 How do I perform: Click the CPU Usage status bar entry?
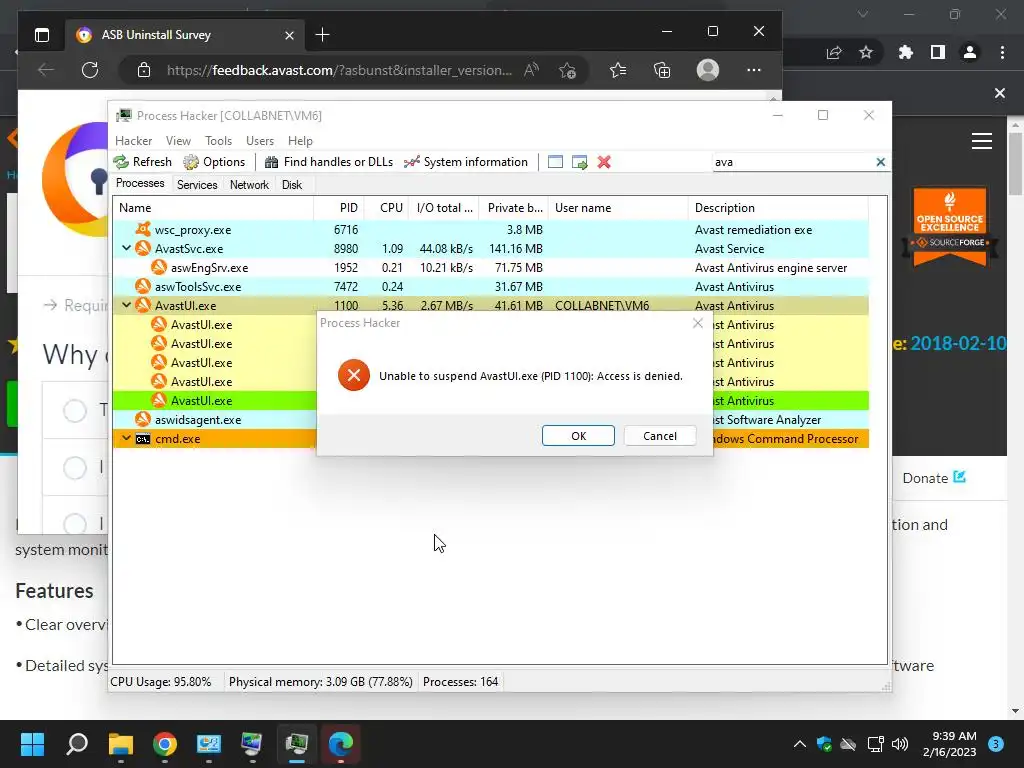tap(161, 682)
